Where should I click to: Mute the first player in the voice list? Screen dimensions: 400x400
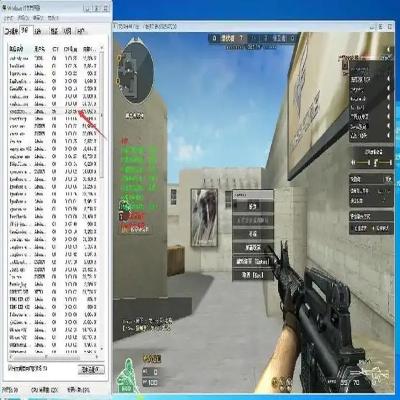tap(388, 79)
